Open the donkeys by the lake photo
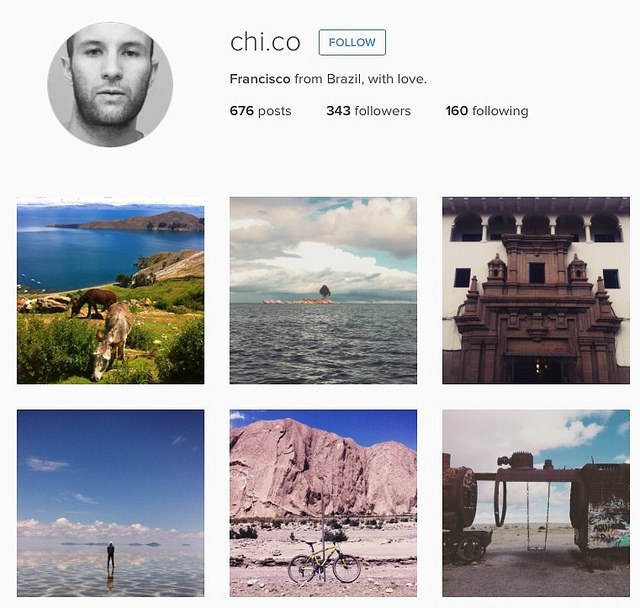 point(111,291)
